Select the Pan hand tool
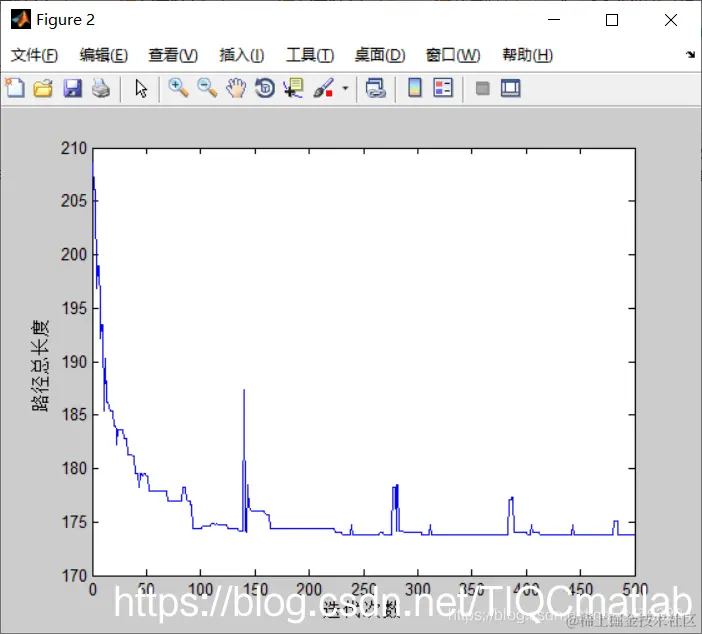Image resolution: width=702 pixels, height=634 pixels. point(236,88)
